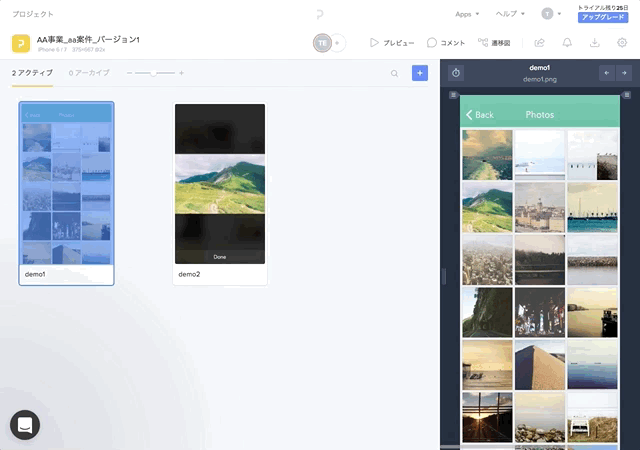Image resolution: width=640 pixels, height=450 pixels.
Task: Go to previous screen arrow
Action: 607,73
